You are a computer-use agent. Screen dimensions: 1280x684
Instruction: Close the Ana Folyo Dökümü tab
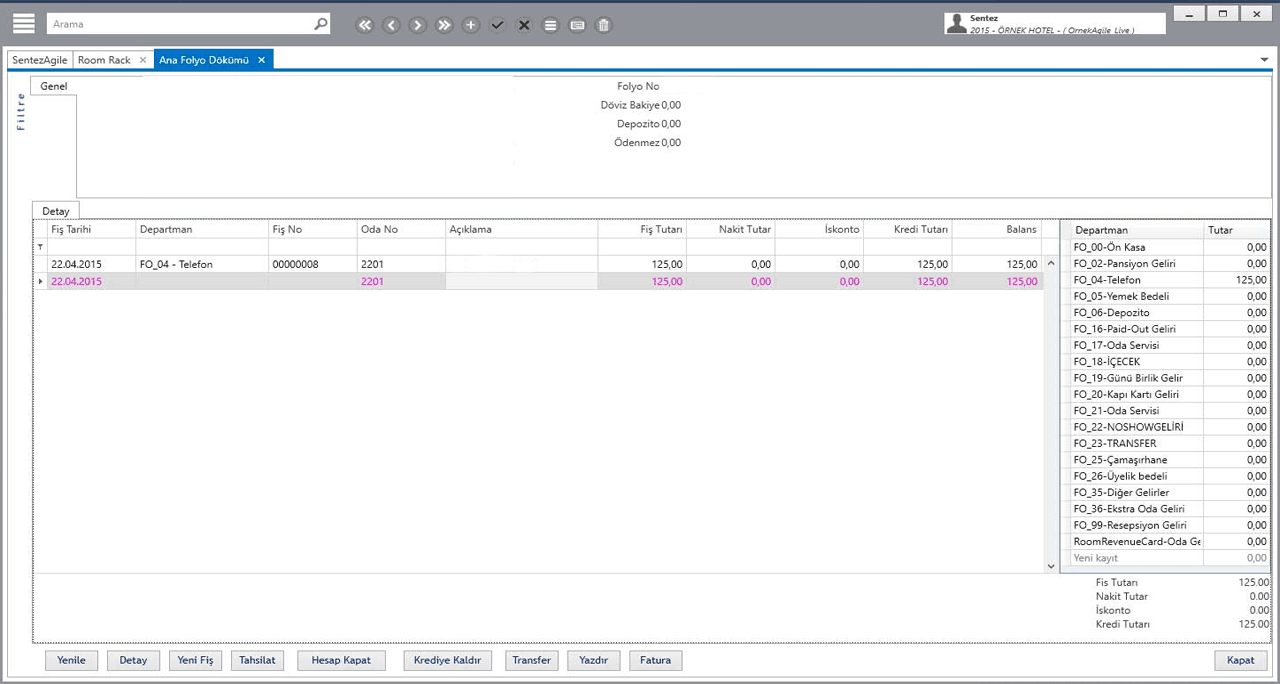[x=262, y=60]
